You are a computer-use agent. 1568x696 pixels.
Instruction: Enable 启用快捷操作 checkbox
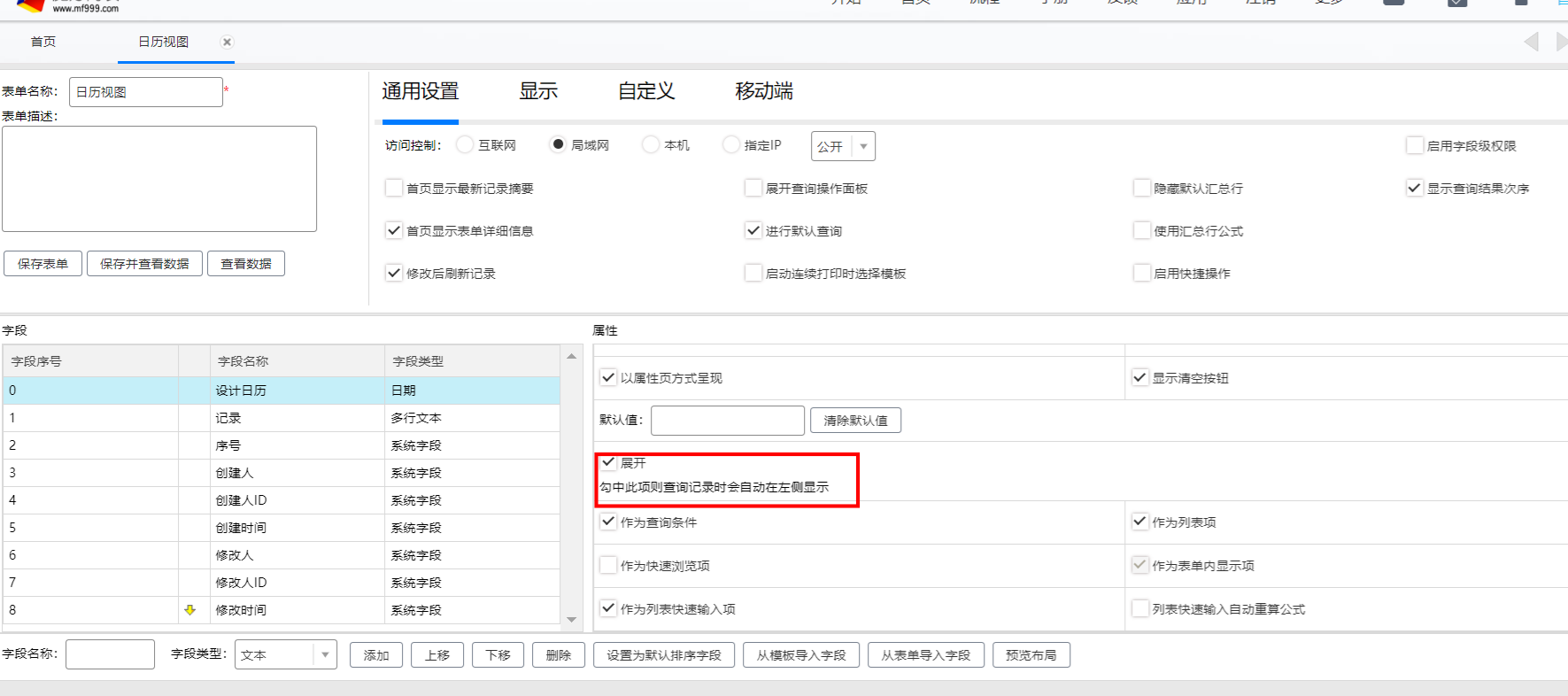coord(1142,273)
